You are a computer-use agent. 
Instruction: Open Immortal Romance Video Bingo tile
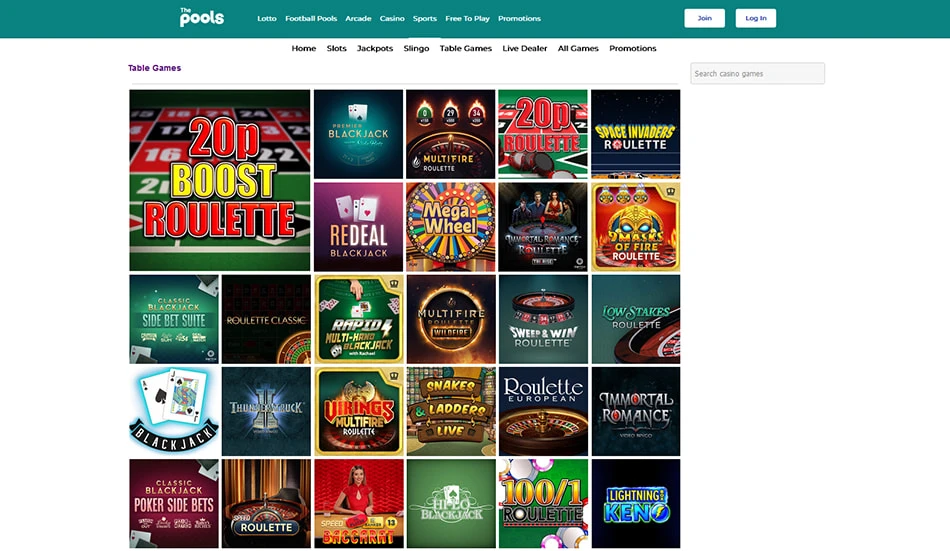click(636, 411)
